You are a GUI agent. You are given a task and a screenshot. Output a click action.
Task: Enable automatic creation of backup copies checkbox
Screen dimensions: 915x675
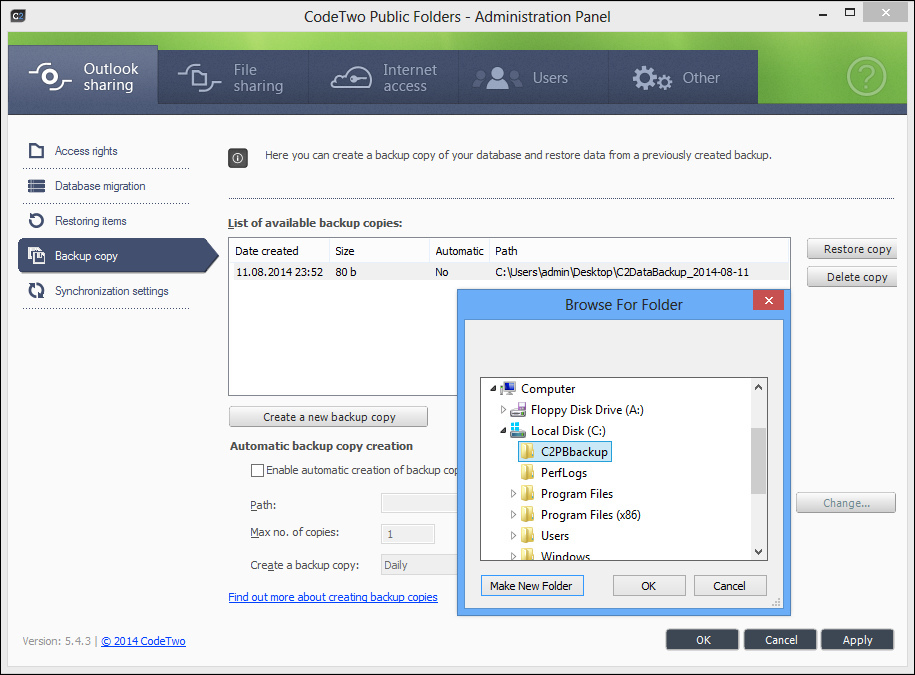257,470
